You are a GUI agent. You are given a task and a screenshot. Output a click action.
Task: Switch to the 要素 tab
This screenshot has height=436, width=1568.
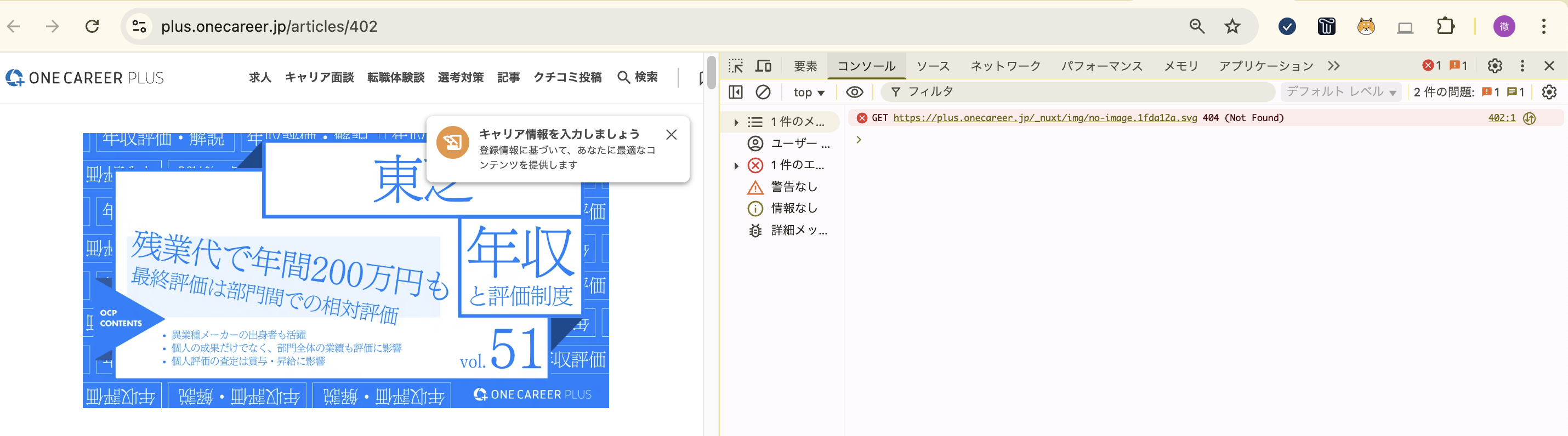(805, 66)
